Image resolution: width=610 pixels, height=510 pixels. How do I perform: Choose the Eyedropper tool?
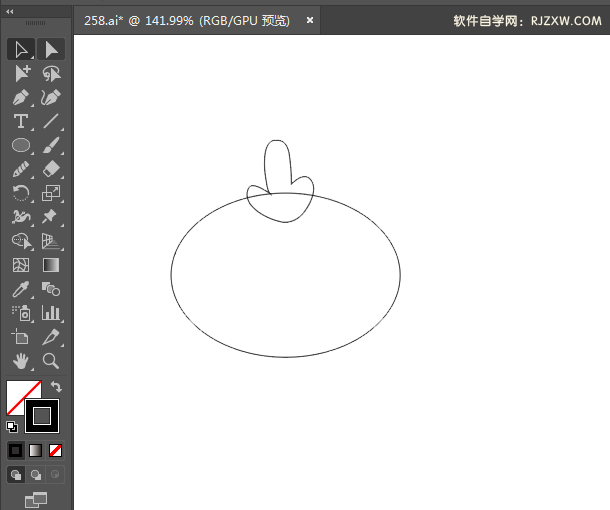tap(21, 289)
